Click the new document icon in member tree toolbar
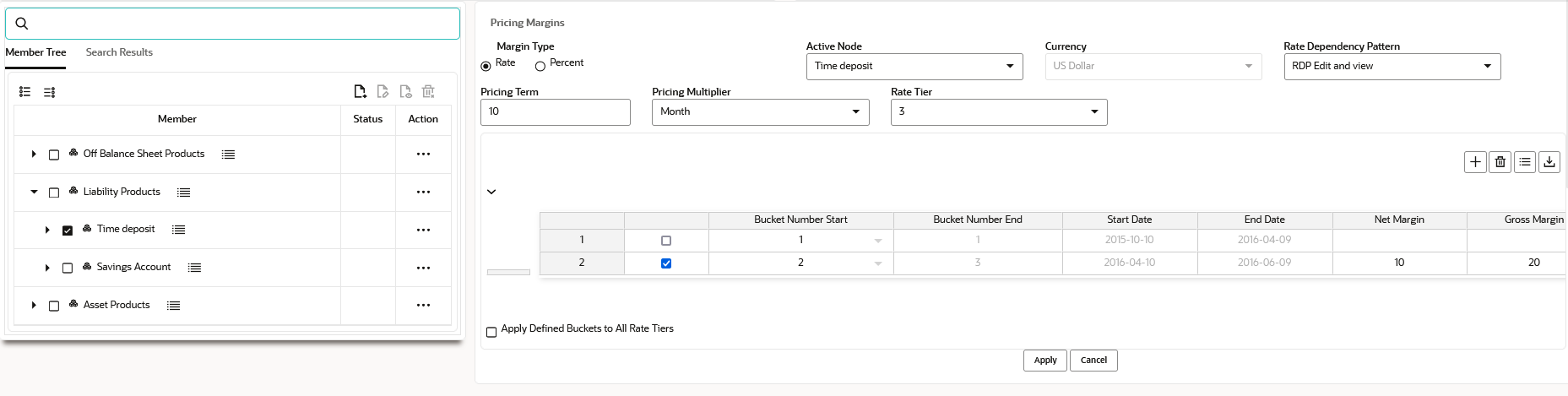1568x396 pixels. click(360, 92)
